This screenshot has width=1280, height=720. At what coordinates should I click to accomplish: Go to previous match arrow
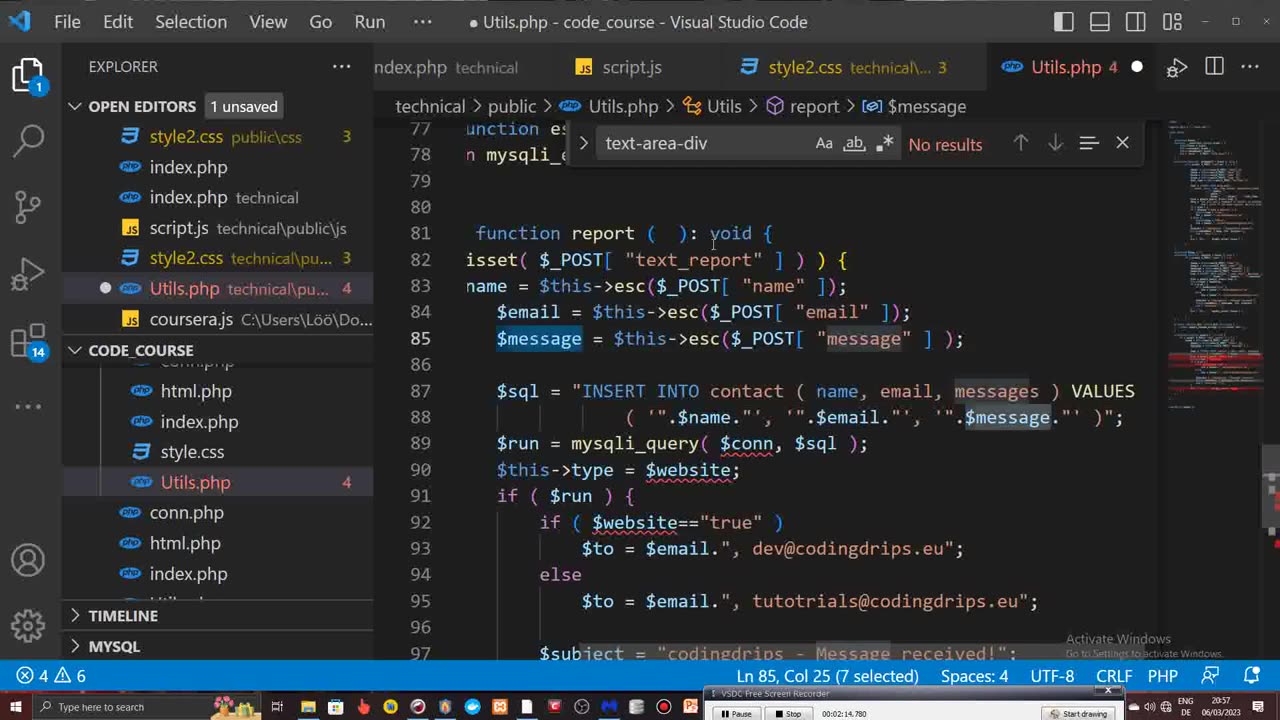(1020, 143)
